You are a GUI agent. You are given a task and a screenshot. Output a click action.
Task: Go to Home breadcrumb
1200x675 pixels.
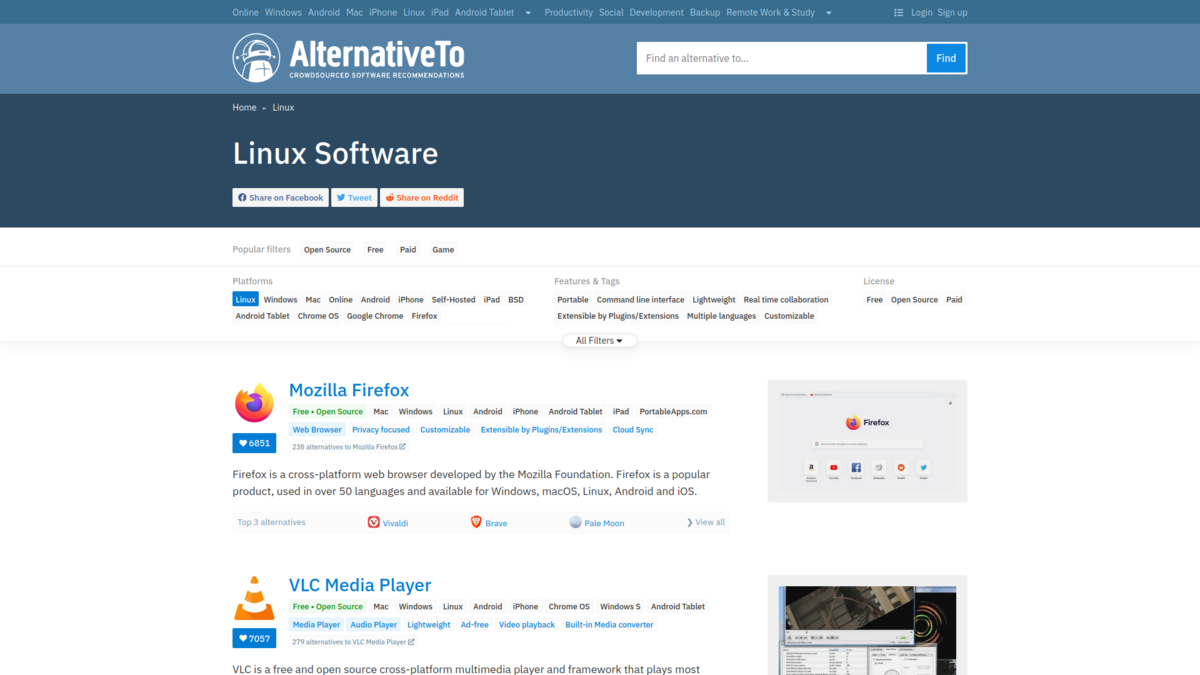(245, 107)
